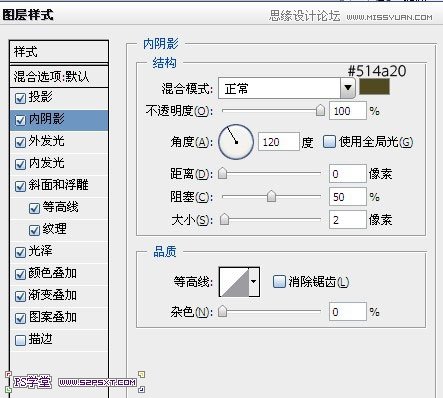Click the 阻塞 slider handle
The image size is (443, 398).
[x=271, y=196]
